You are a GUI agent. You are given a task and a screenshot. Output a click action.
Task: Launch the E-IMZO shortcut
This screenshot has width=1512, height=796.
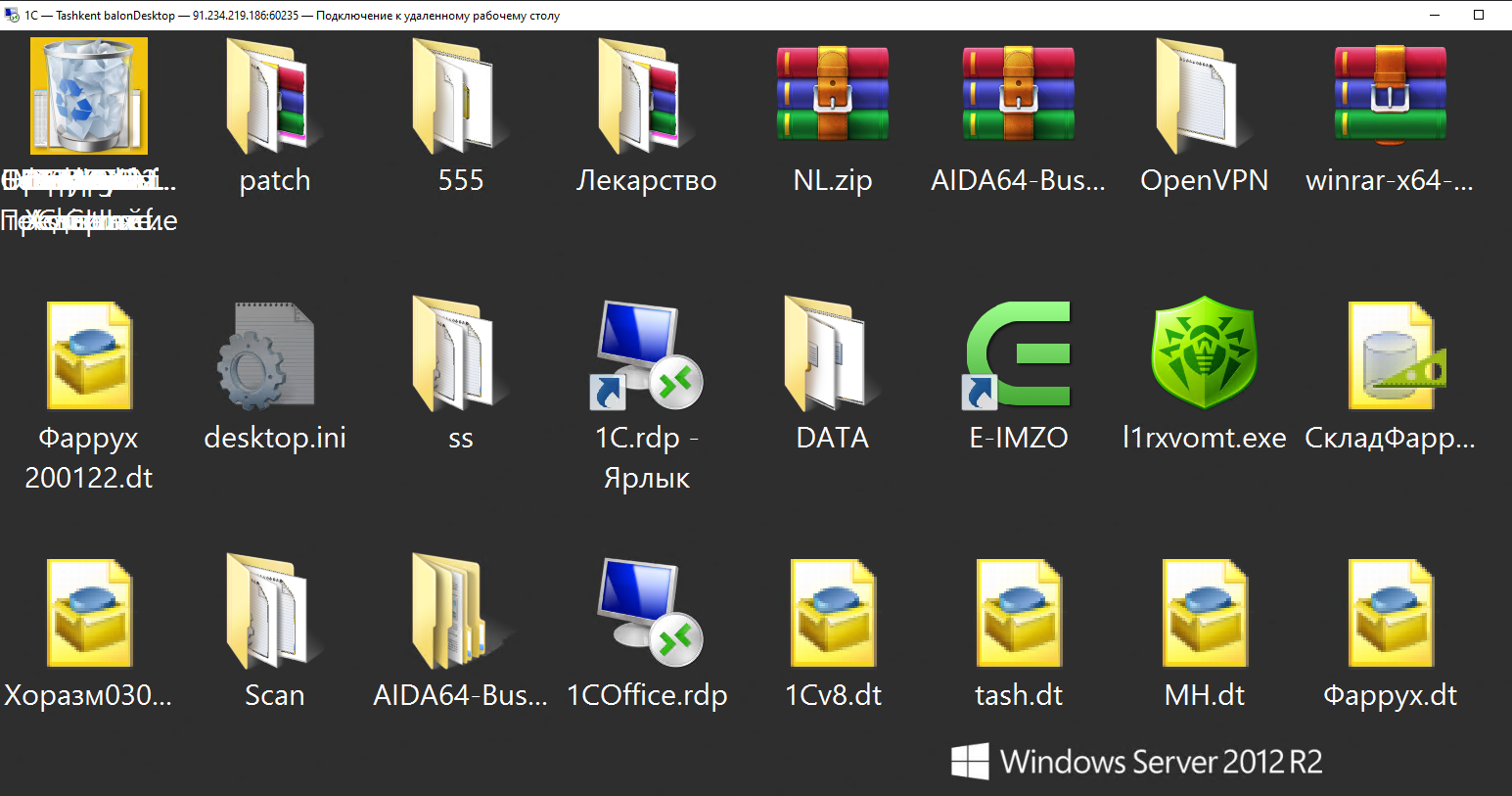[x=1019, y=354]
